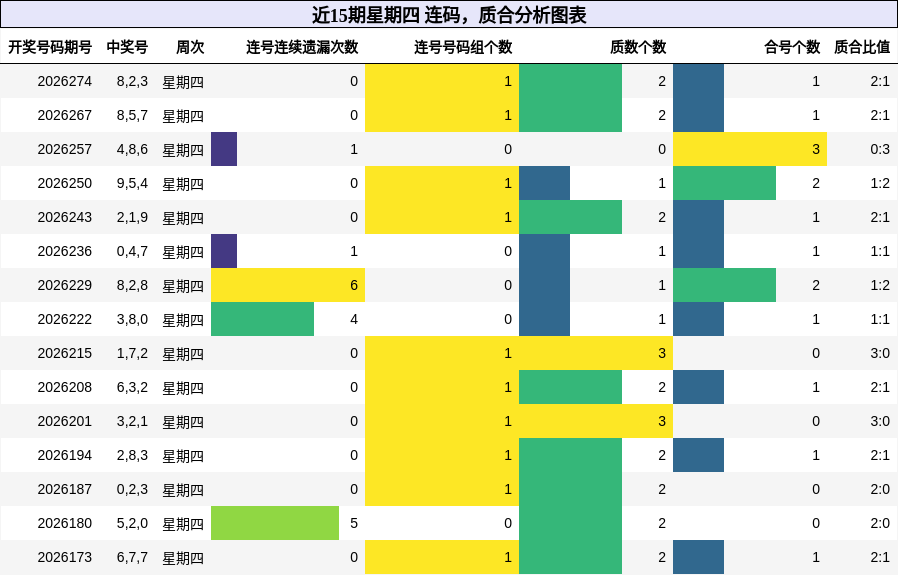Select winning numbers 2,8,3 cell
Screen dimensions: 898x575
[x=132, y=455]
